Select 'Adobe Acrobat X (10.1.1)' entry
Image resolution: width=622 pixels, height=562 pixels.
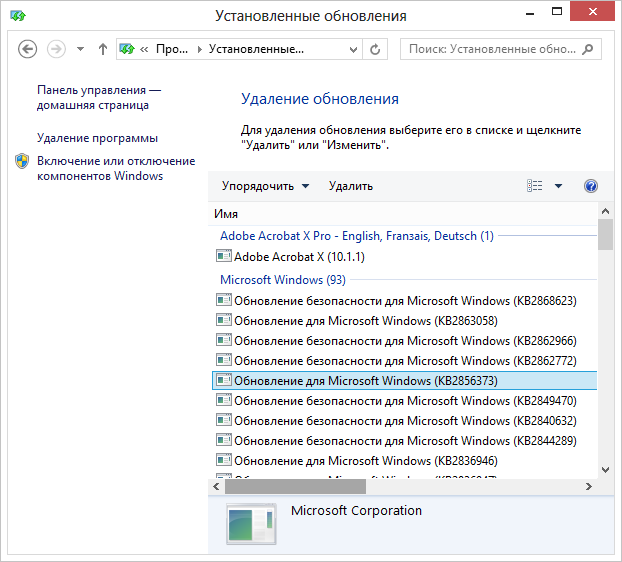tap(299, 257)
